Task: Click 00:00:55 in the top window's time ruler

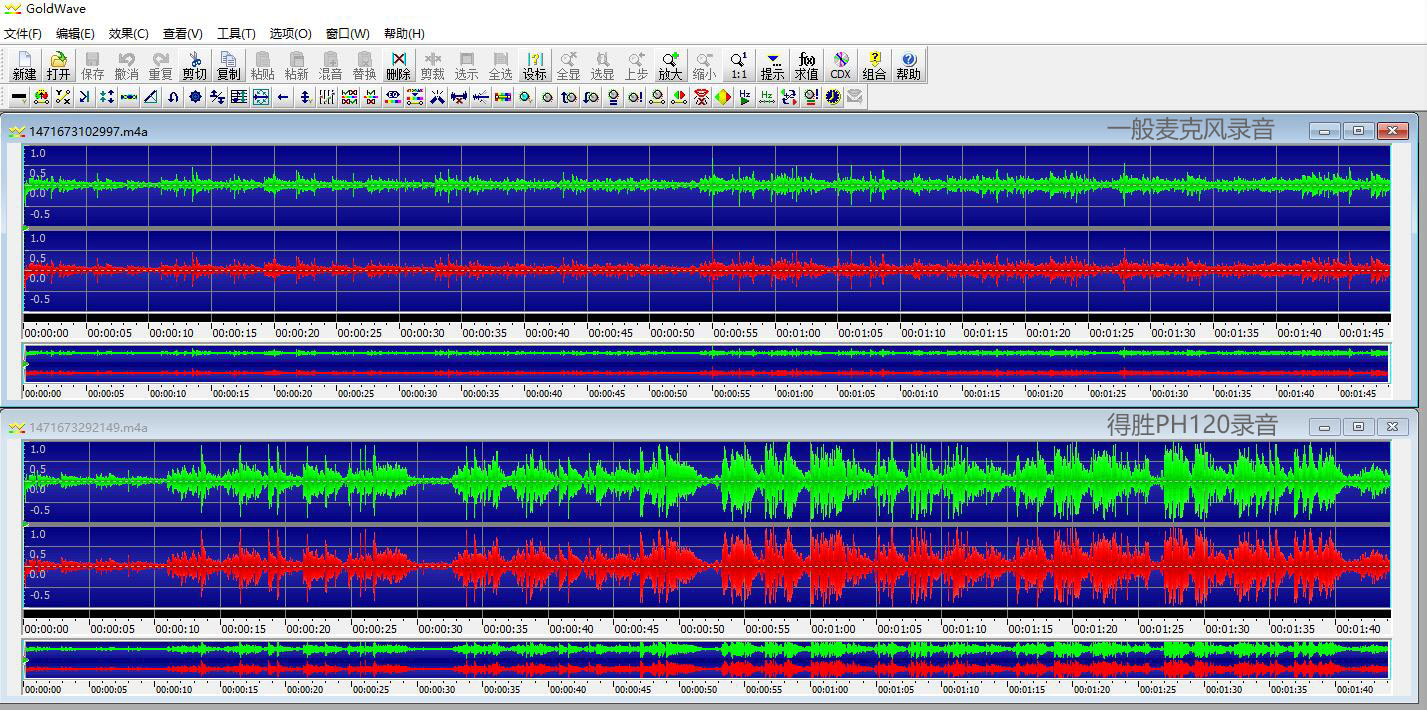Action: tap(735, 333)
